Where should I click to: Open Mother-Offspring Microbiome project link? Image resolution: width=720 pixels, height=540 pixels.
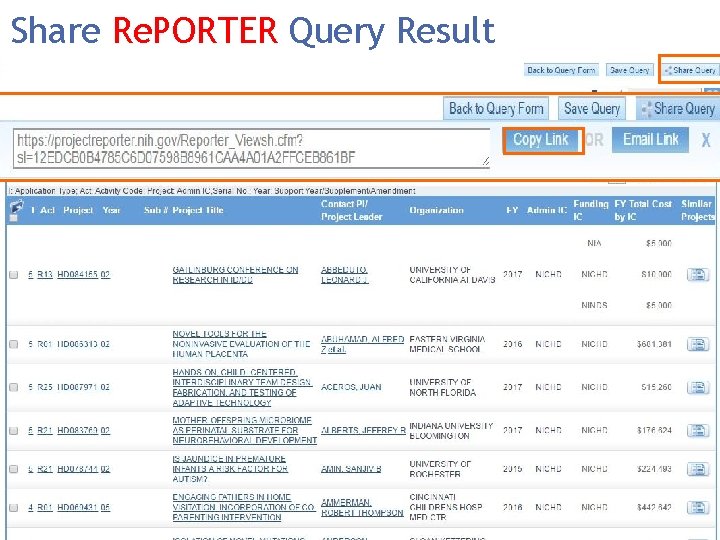point(244,430)
